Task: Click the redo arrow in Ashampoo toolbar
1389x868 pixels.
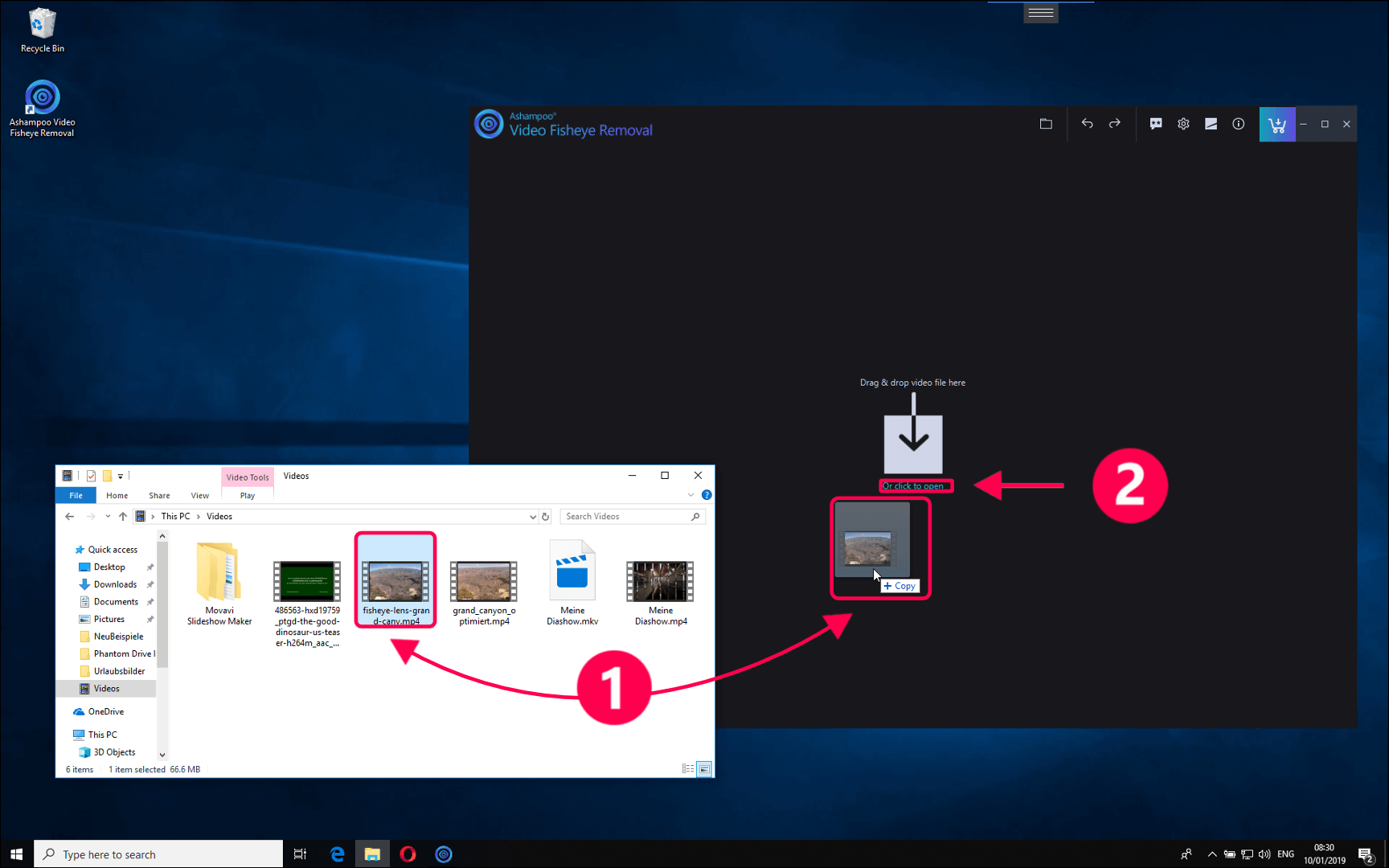Action: 1115,124
